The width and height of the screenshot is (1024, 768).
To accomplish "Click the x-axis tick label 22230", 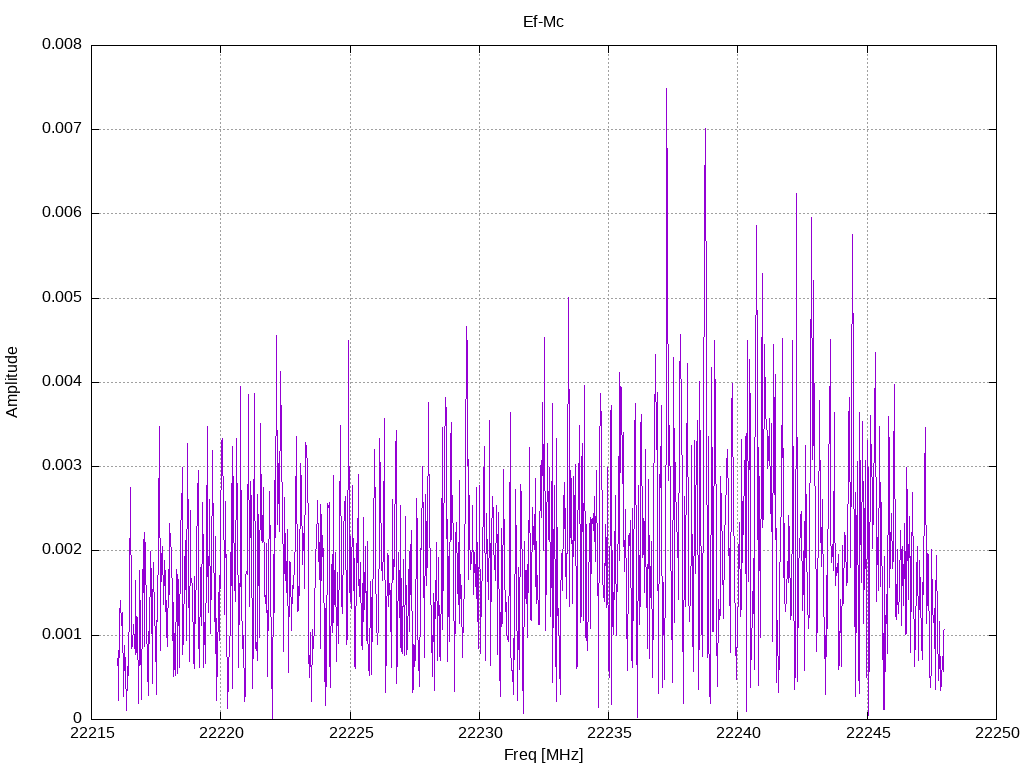I will 479,733.
